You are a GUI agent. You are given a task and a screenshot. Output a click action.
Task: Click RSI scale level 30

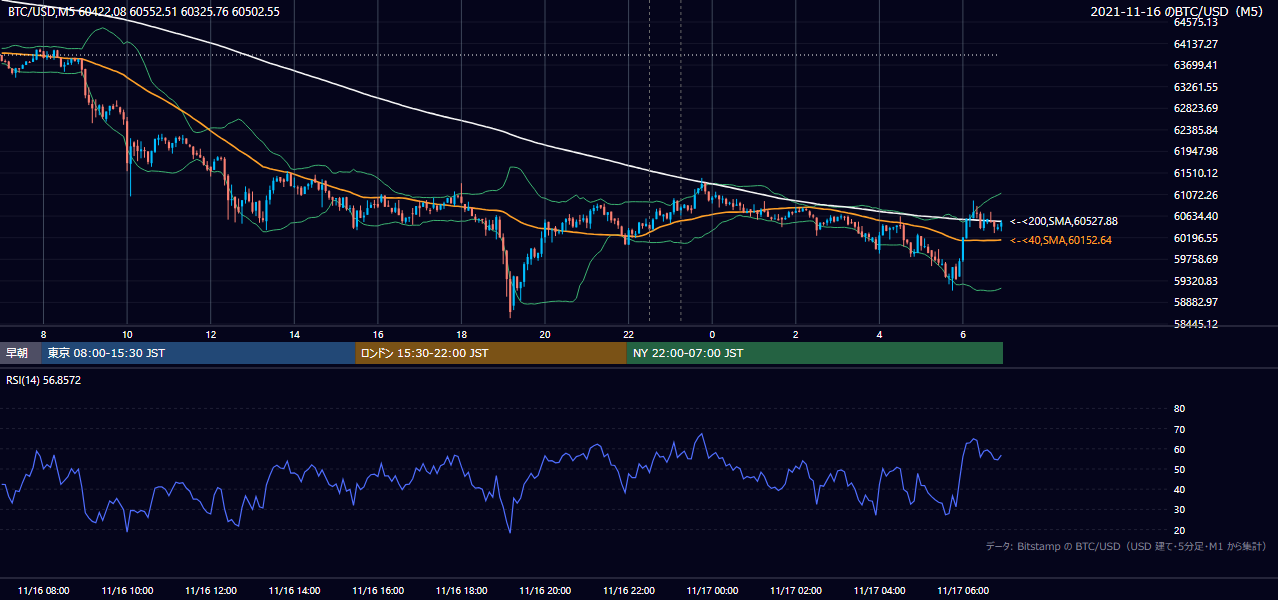(1179, 510)
